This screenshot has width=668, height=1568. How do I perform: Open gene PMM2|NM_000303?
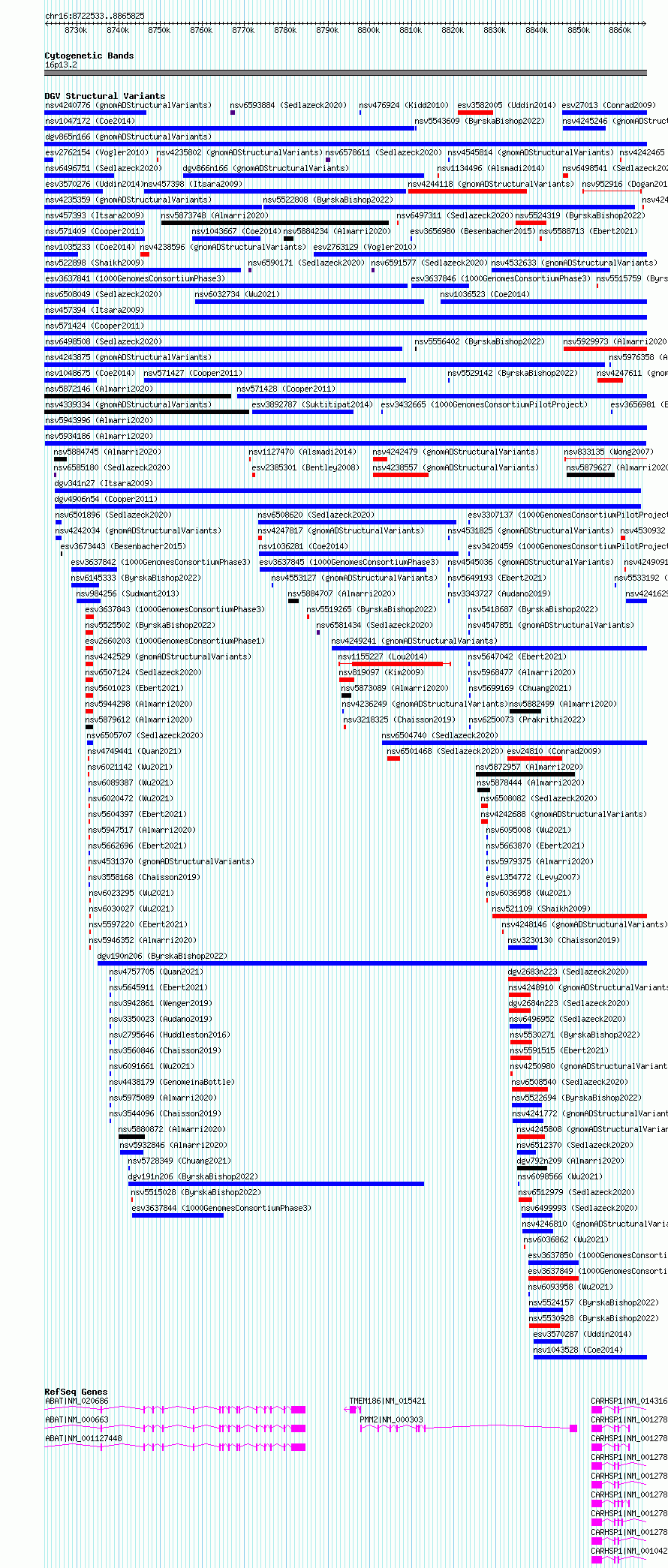tap(392, 1419)
